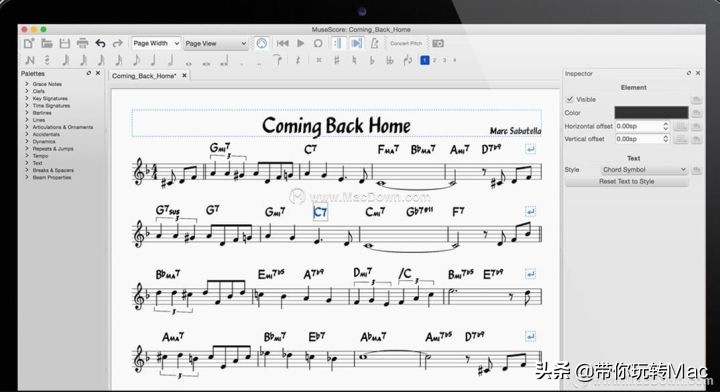Switch to the Coming_Back_Home score tab
Screen dimensions: 720x392
(x=144, y=76)
